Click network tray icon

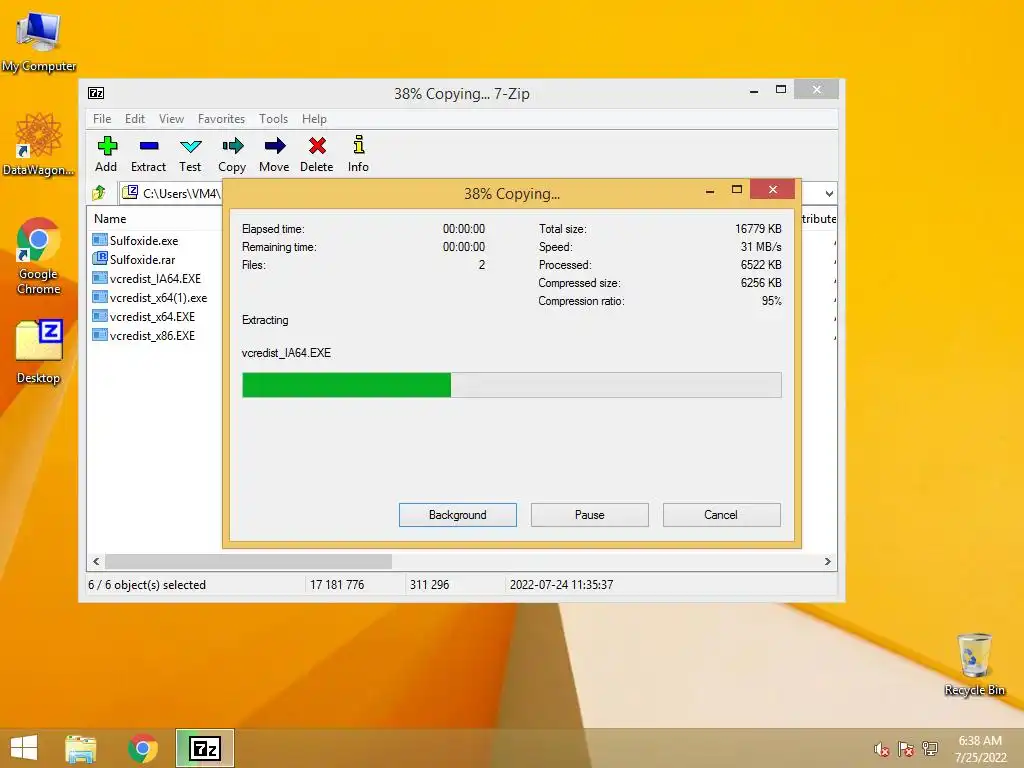(930, 749)
